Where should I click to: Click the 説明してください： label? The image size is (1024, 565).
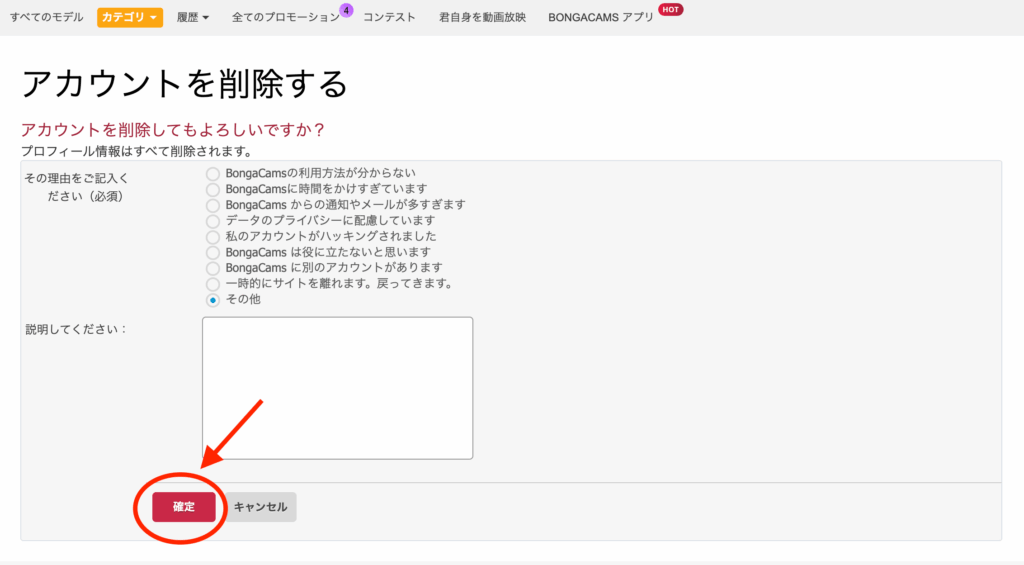[x=76, y=329]
